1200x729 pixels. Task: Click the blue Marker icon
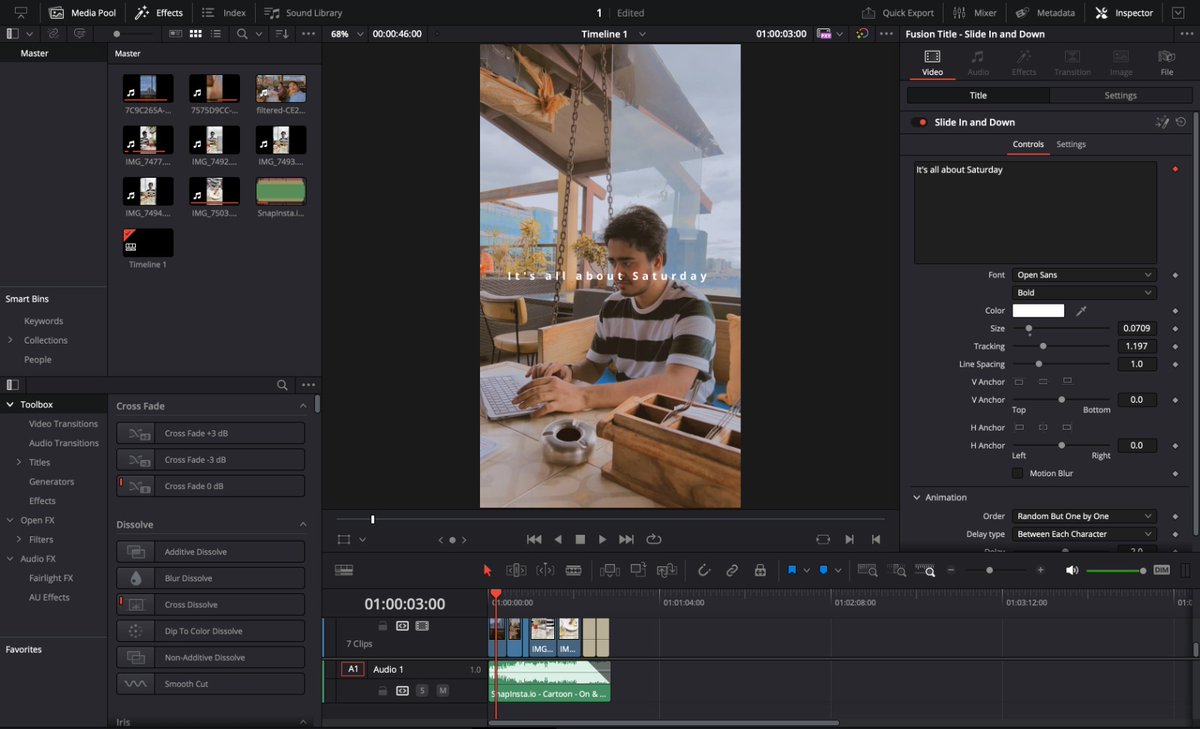coord(824,570)
